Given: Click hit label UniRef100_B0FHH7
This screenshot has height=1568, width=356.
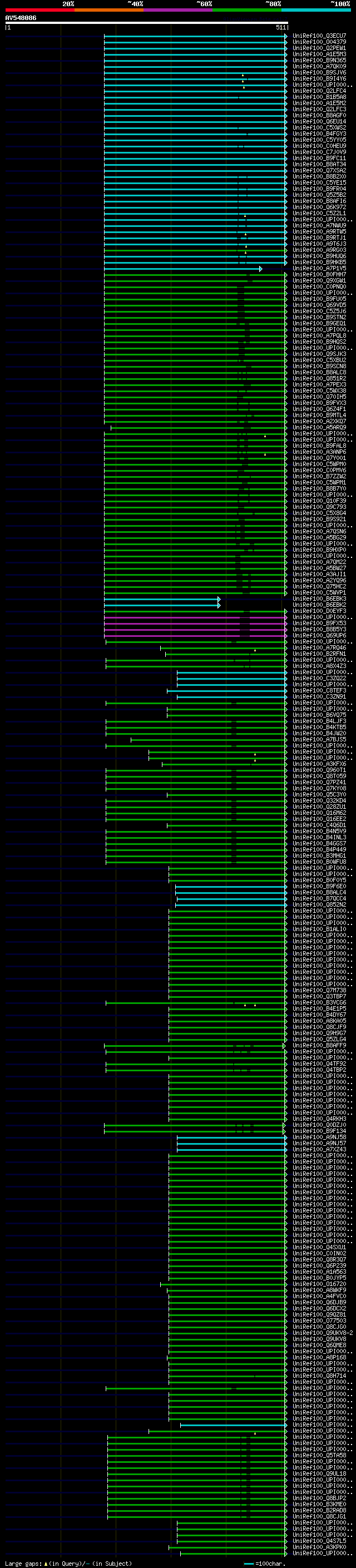Looking at the screenshot, I should click(x=319, y=275).
